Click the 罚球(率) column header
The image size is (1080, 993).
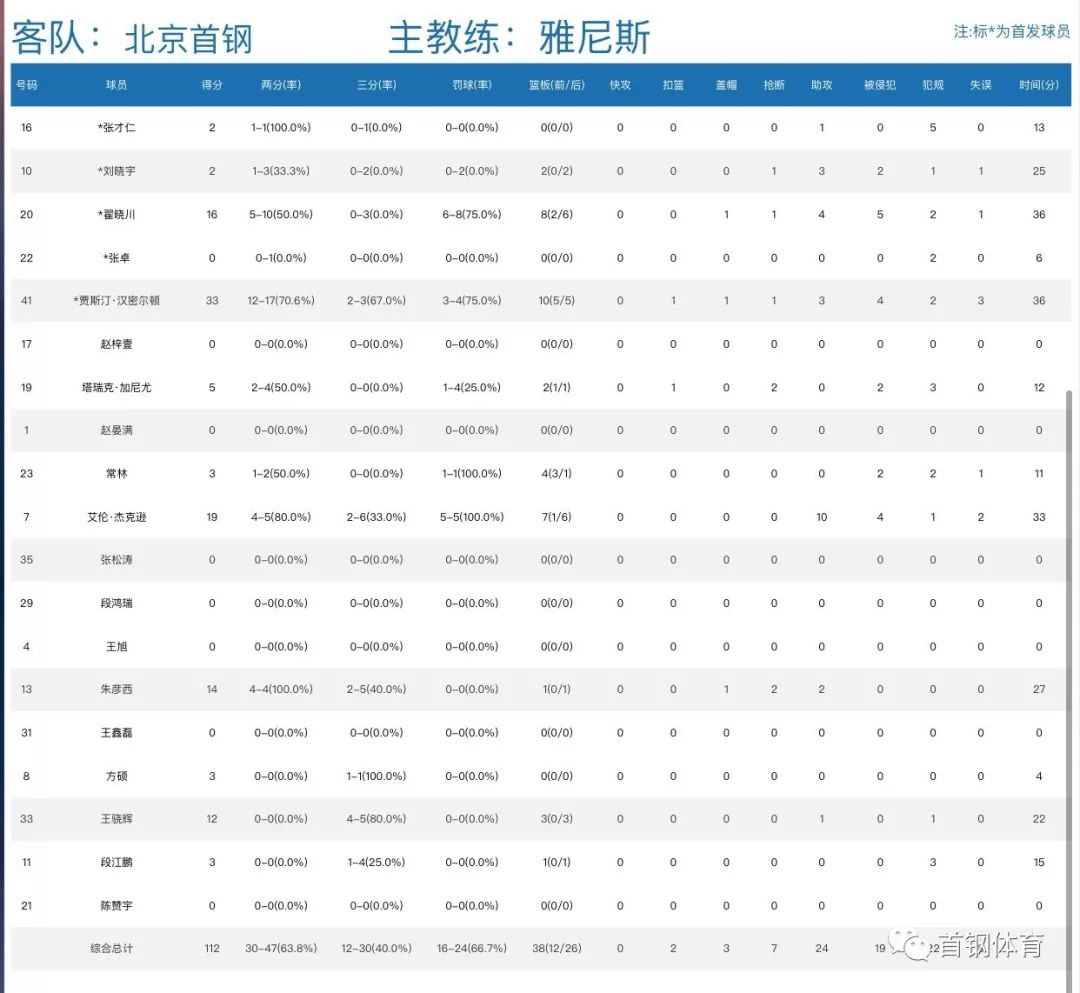pyautogui.click(x=472, y=85)
